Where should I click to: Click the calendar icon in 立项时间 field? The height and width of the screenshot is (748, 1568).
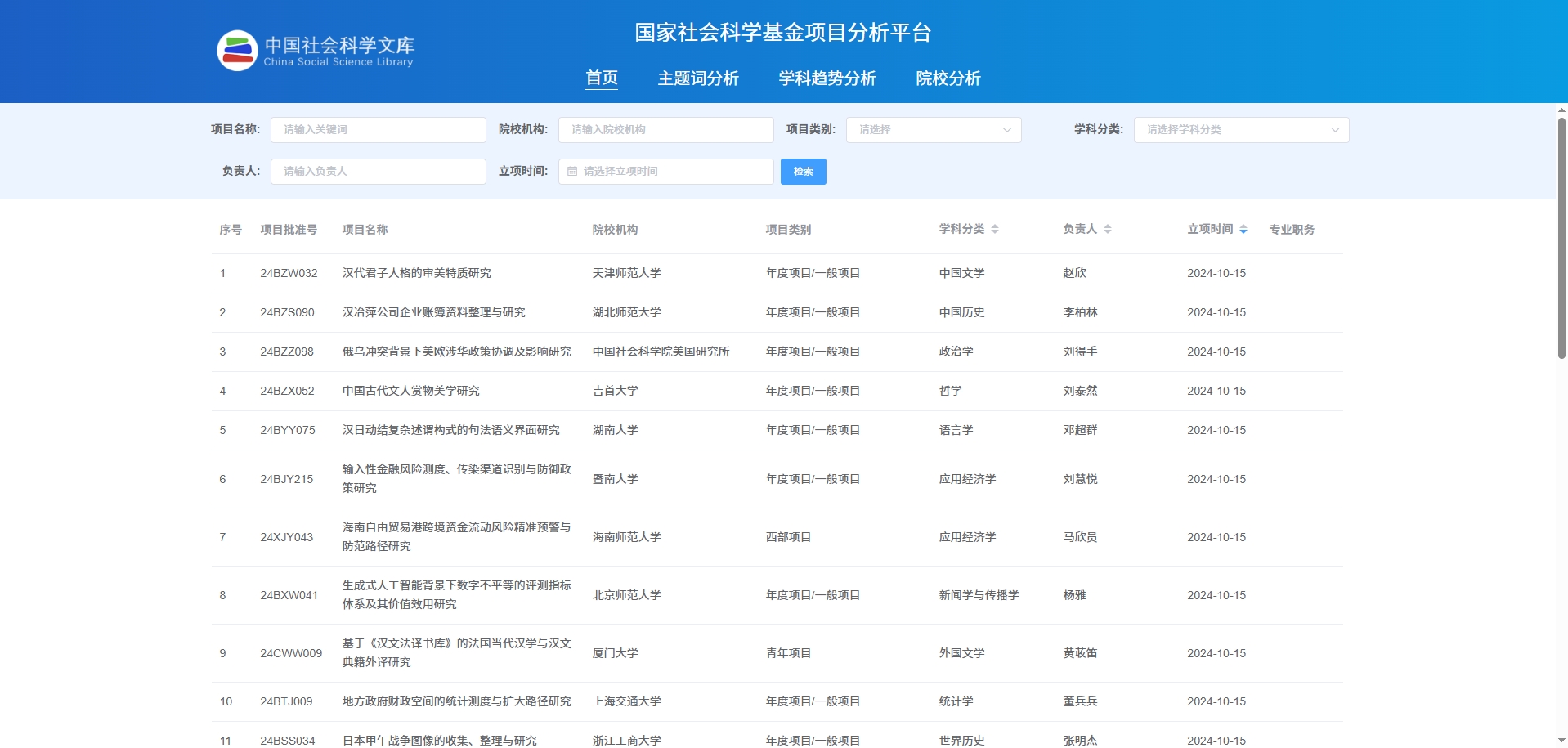(x=572, y=172)
